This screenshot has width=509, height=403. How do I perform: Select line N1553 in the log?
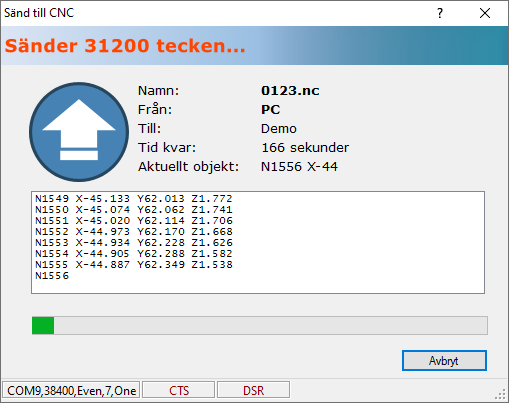(134, 243)
